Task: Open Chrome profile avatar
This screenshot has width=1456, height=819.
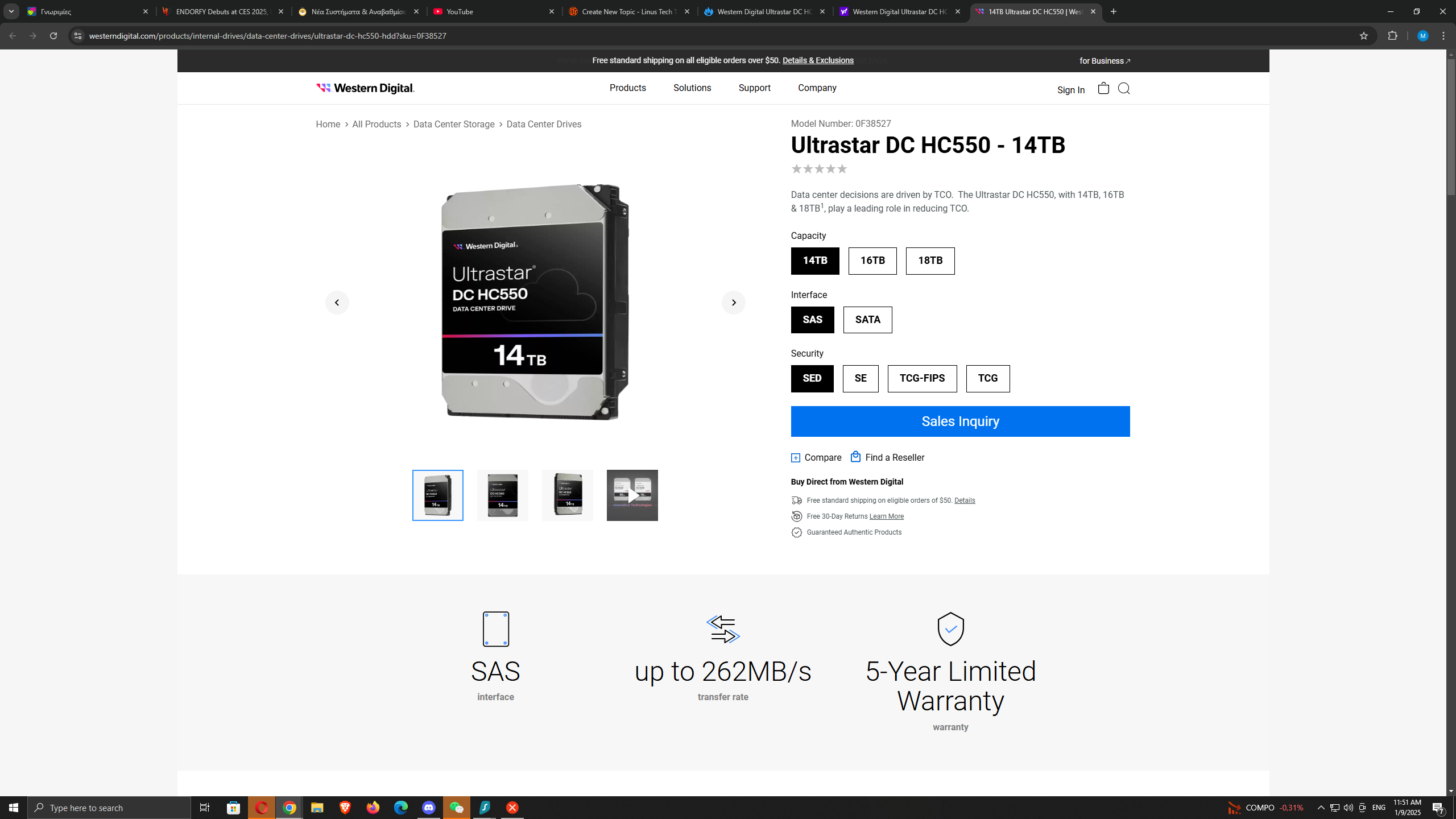Action: pos(1423,36)
